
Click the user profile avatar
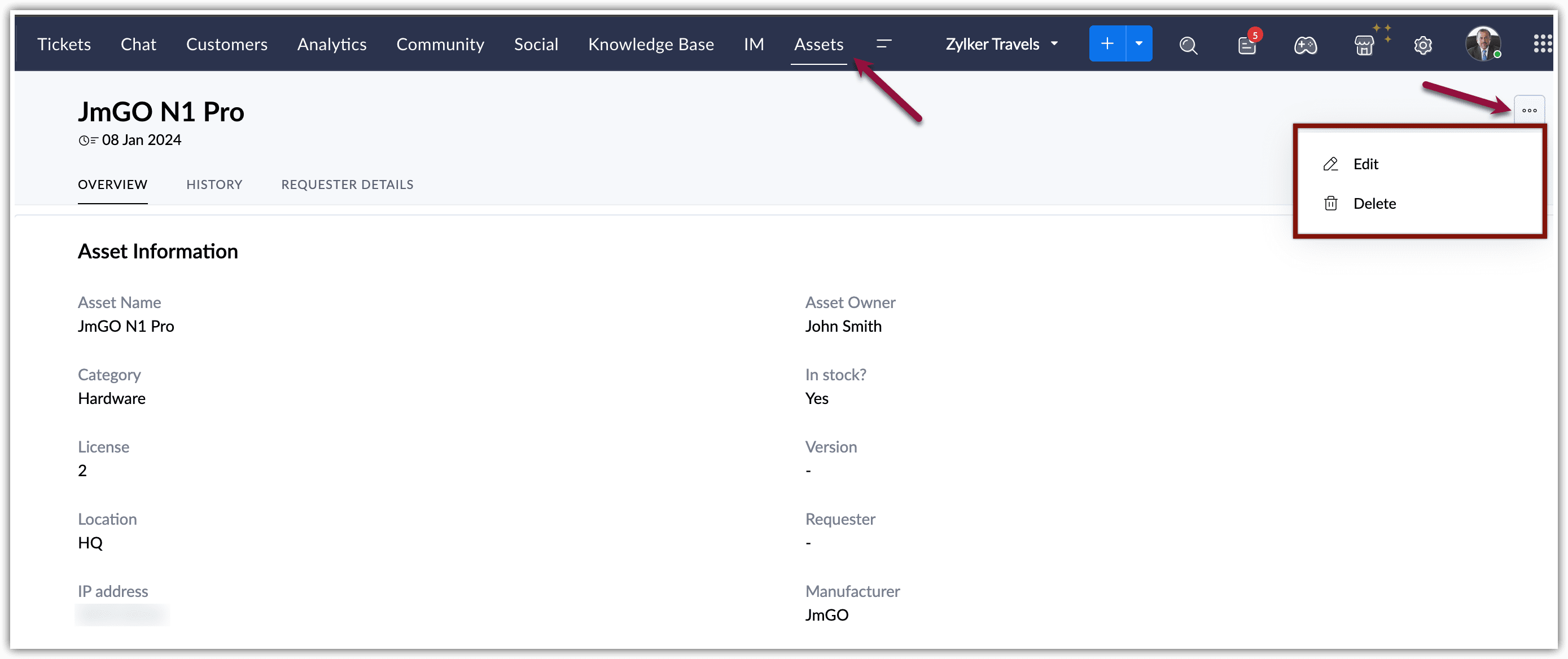1482,44
